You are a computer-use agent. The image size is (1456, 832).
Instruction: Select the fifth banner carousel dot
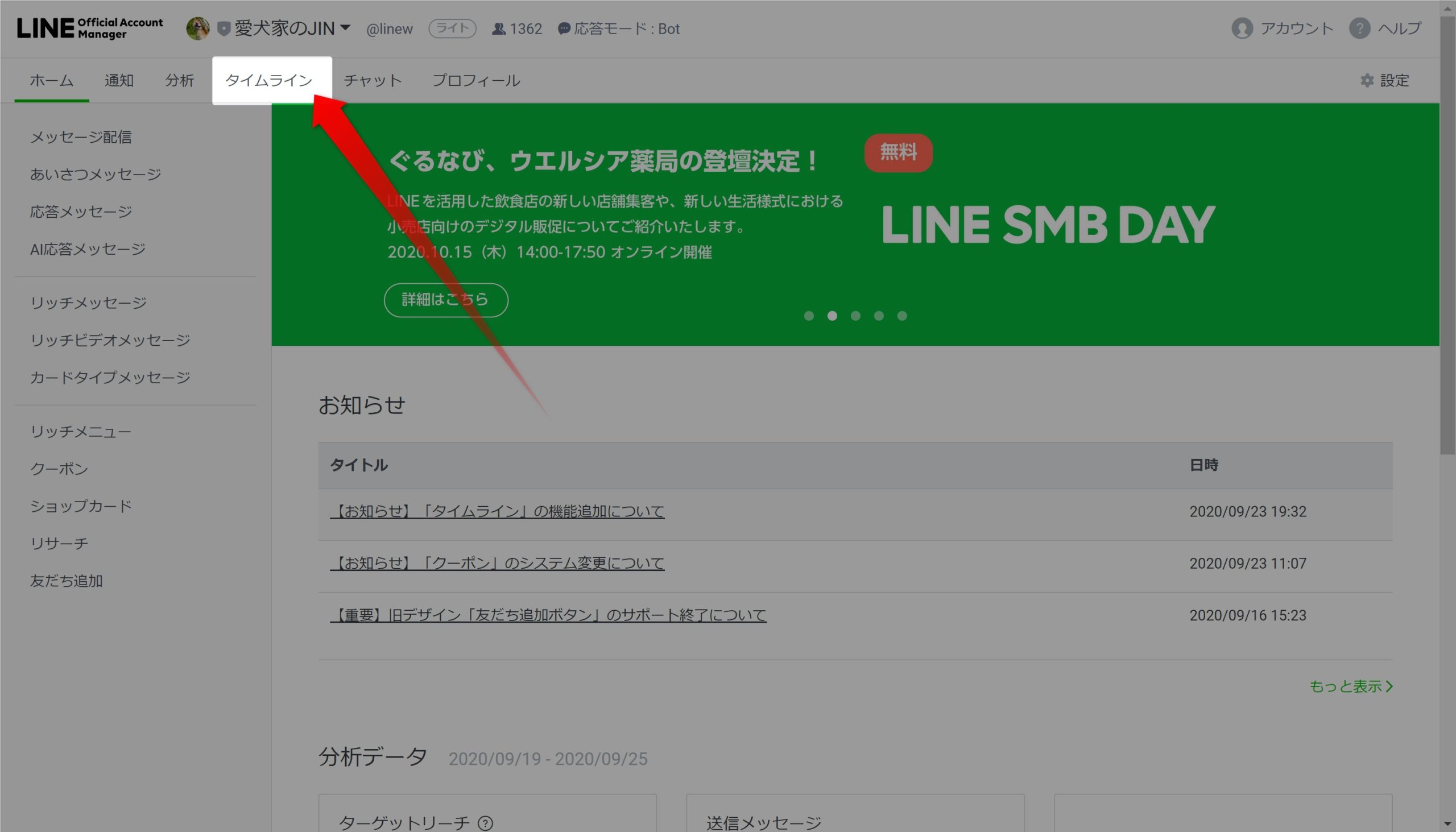(x=902, y=316)
